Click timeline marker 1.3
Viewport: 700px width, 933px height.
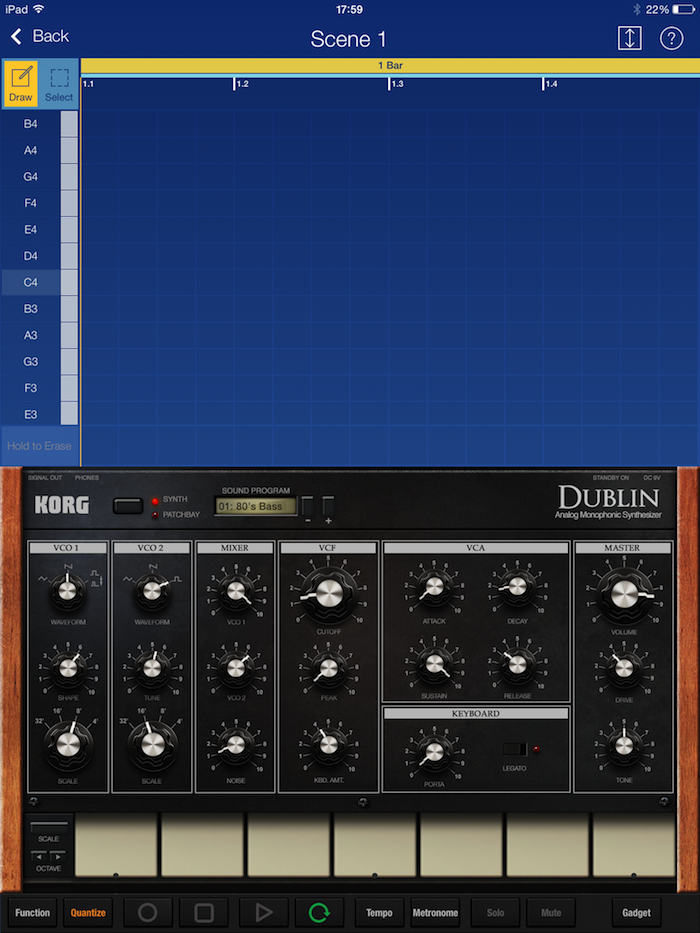395,84
